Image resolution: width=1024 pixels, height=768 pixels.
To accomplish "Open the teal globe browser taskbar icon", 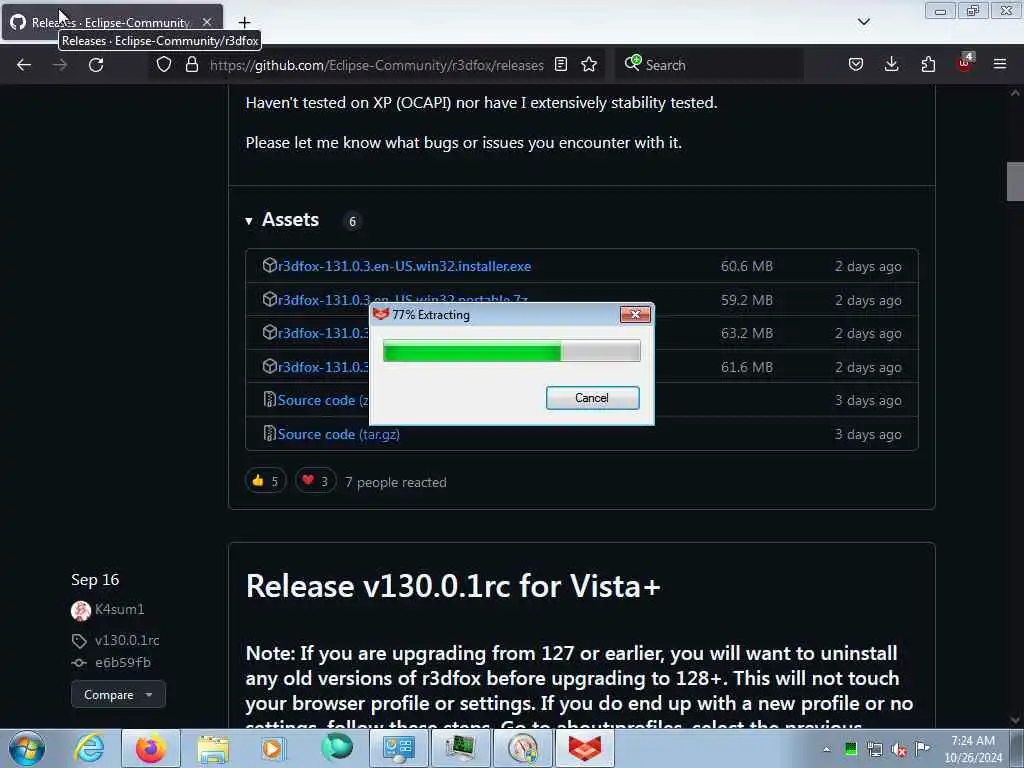I will (337, 748).
